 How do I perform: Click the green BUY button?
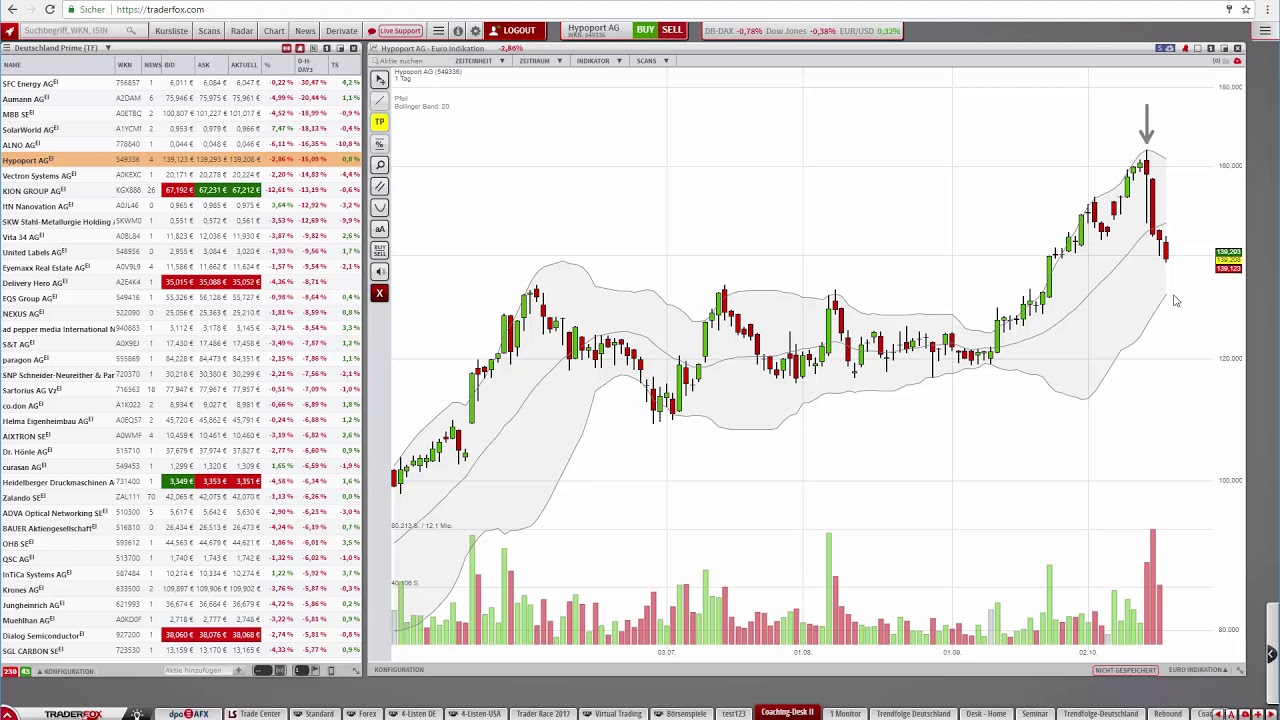[x=645, y=30]
